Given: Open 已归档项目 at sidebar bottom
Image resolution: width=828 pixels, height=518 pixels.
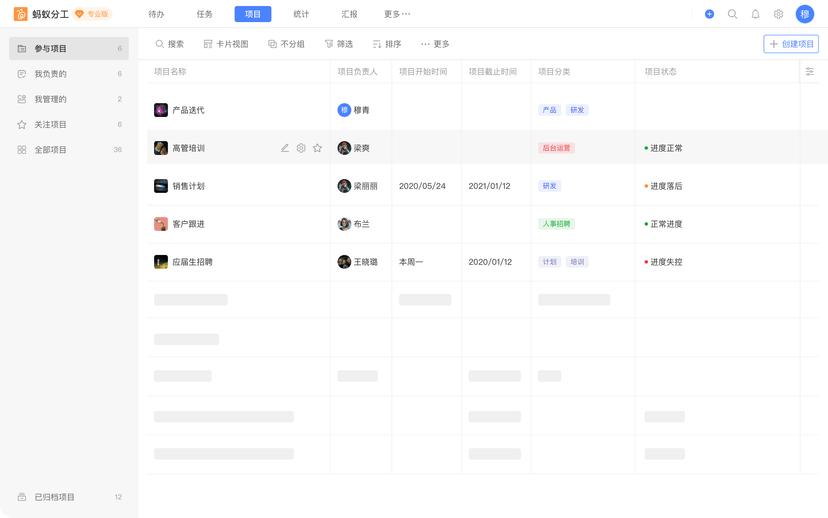Looking at the screenshot, I should click(54, 497).
